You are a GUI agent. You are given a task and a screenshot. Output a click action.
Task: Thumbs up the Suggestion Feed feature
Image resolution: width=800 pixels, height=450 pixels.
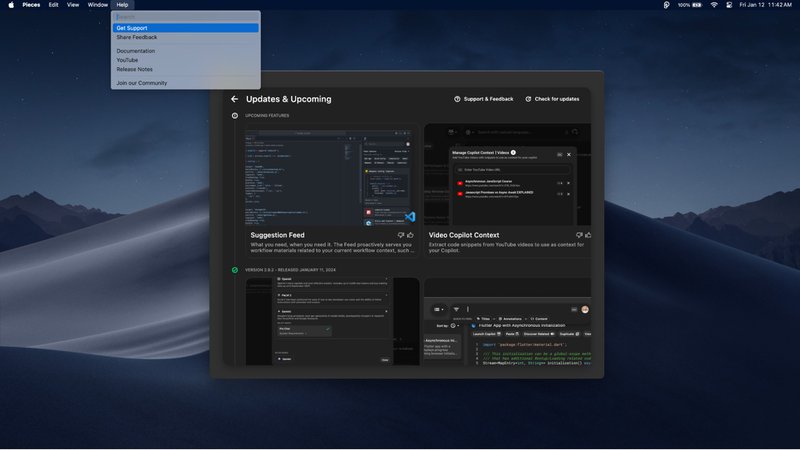pos(410,235)
